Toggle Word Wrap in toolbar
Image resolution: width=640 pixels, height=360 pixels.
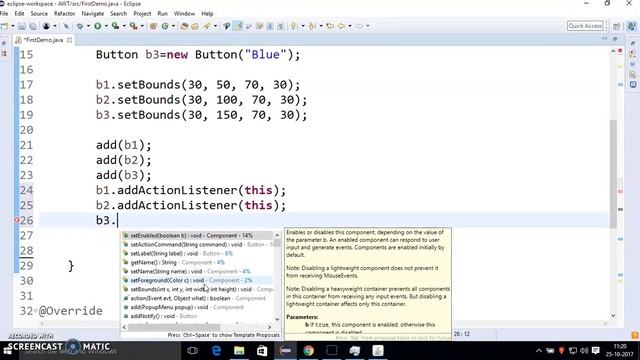[x=249, y=26]
